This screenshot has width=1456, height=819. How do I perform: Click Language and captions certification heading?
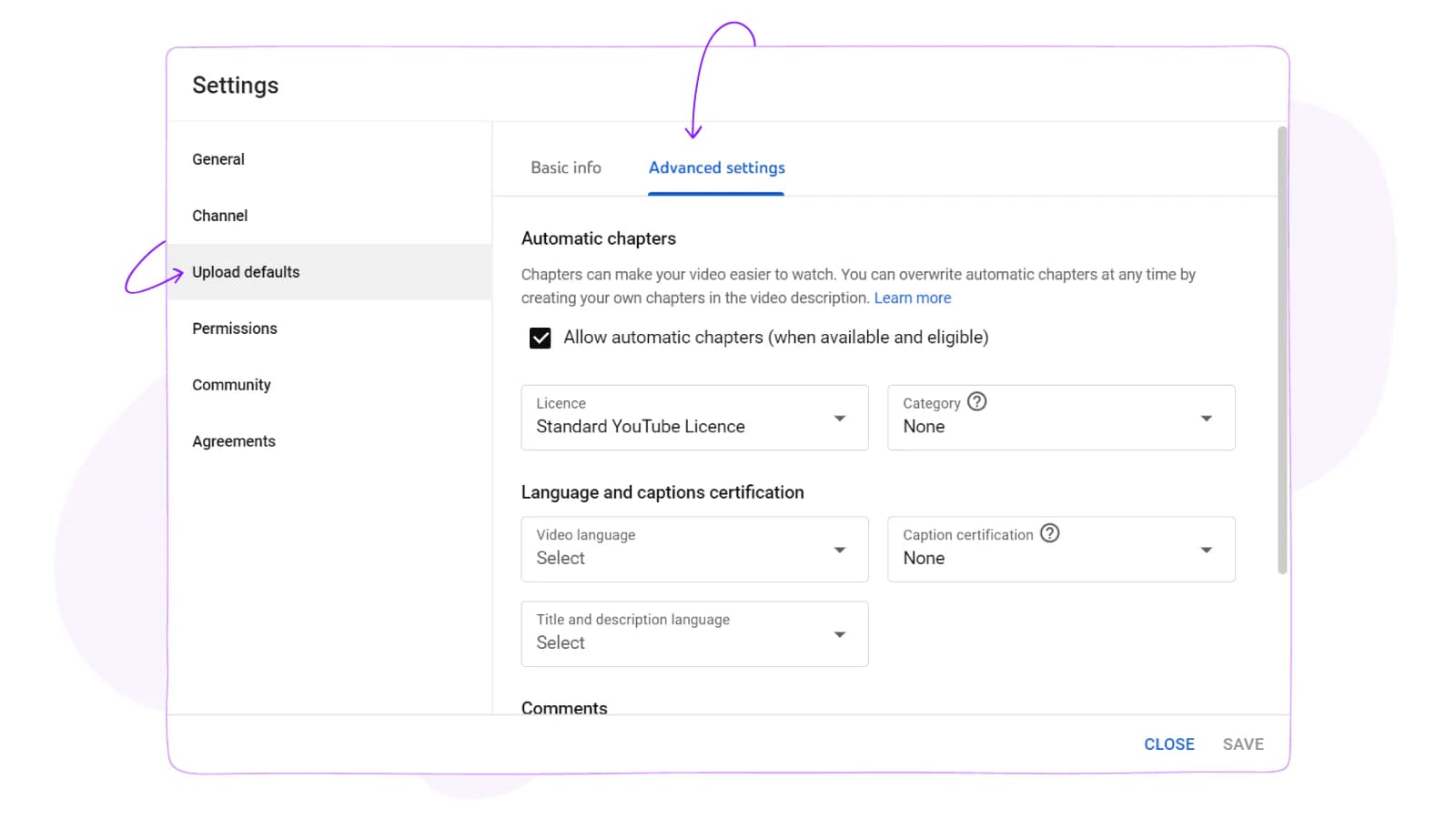coord(662,492)
